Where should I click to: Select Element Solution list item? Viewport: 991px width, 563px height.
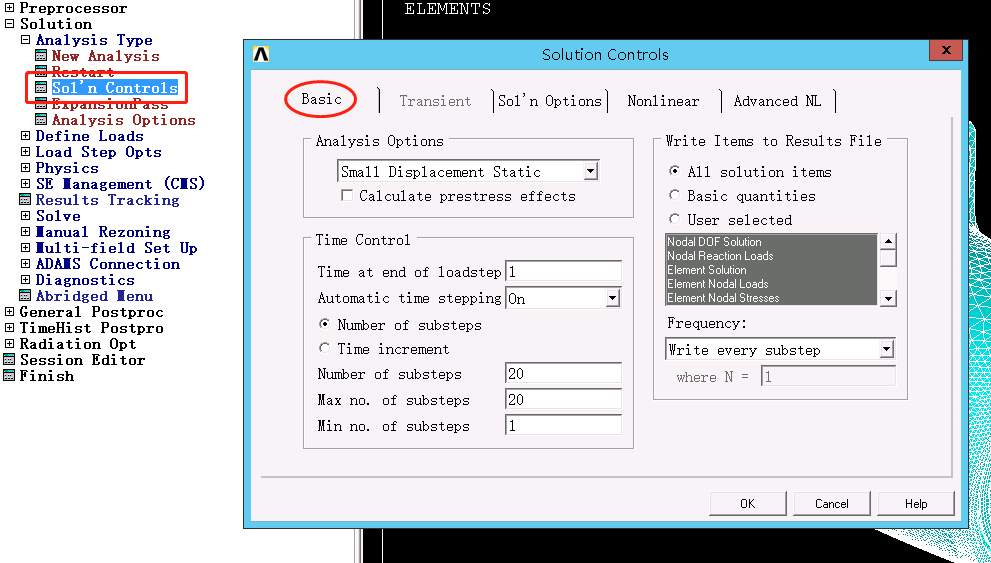771,269
